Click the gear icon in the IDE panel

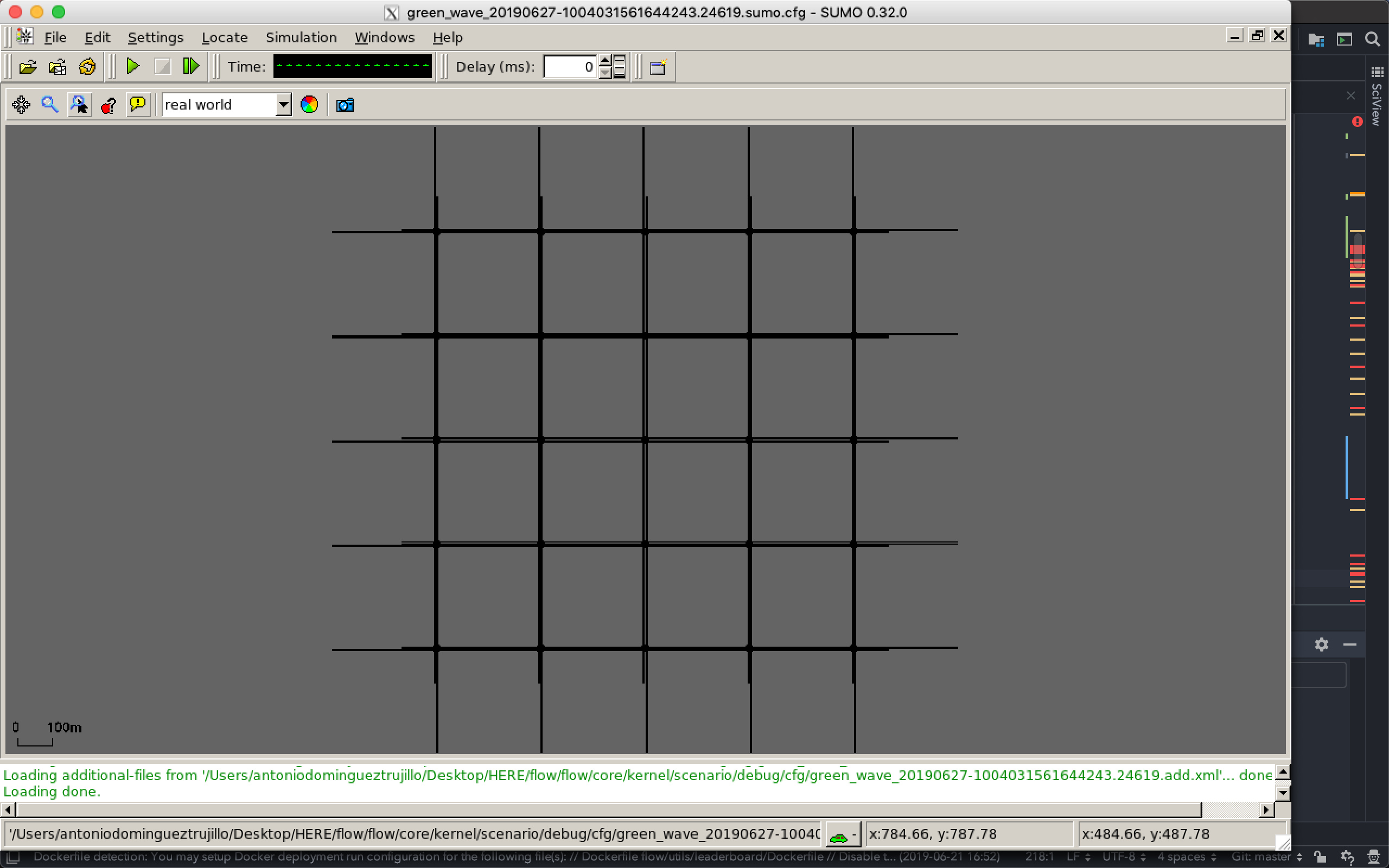point(1321,644)
